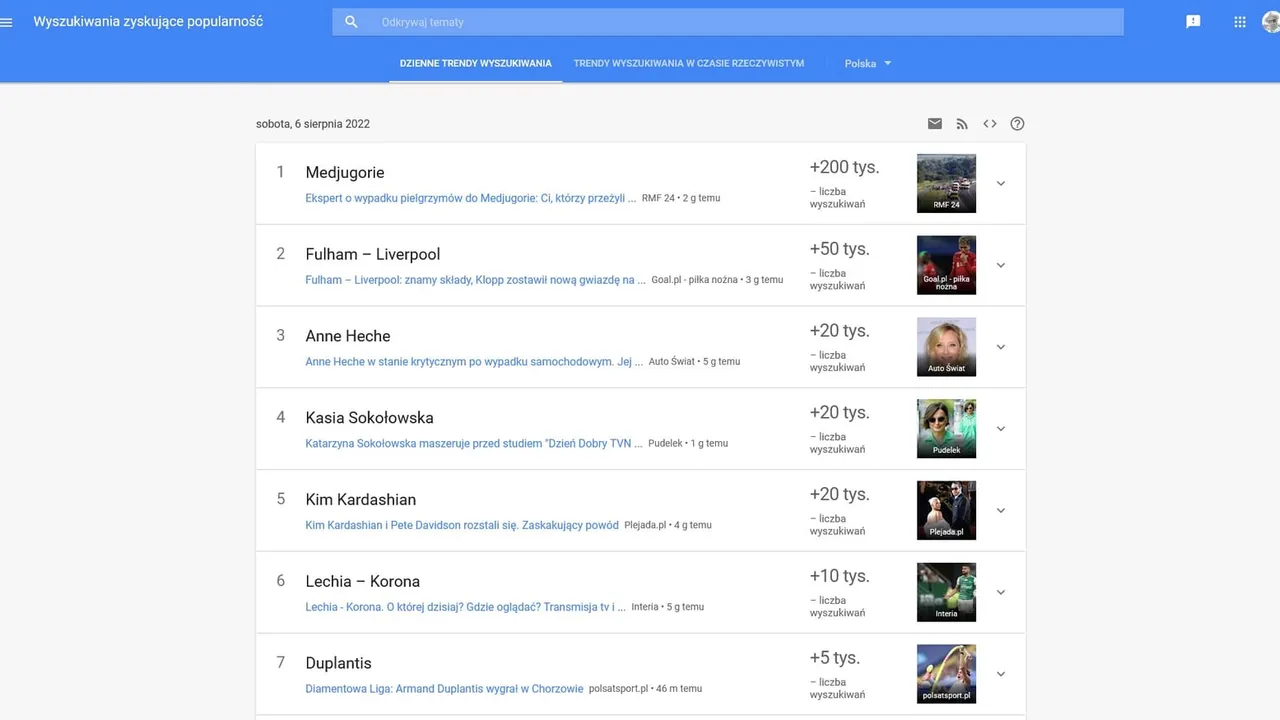The height and width of the screenshot is (720, 1280).
Task: Click the +200 tys. search count
Action: pyautogui.click(x=845, y=167)
